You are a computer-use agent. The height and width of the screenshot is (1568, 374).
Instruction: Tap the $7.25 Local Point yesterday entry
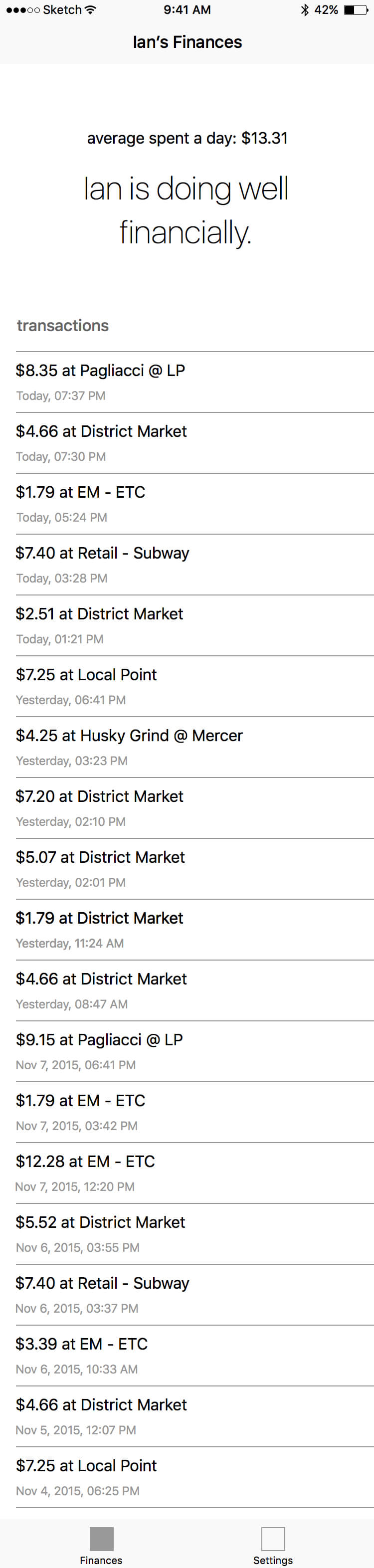tap(194, 687)
